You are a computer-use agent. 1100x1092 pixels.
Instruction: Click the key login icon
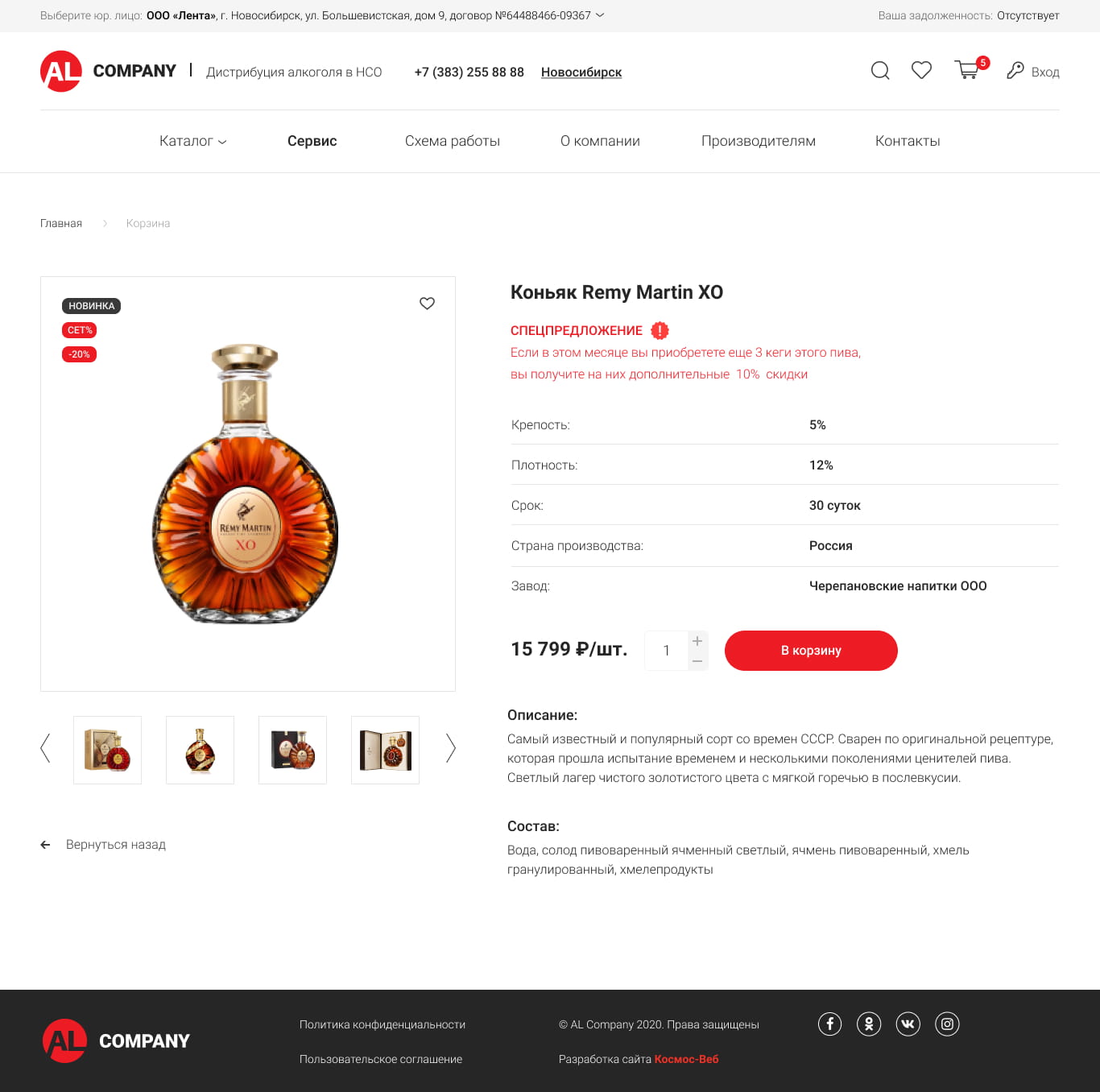click(1015, 71)
